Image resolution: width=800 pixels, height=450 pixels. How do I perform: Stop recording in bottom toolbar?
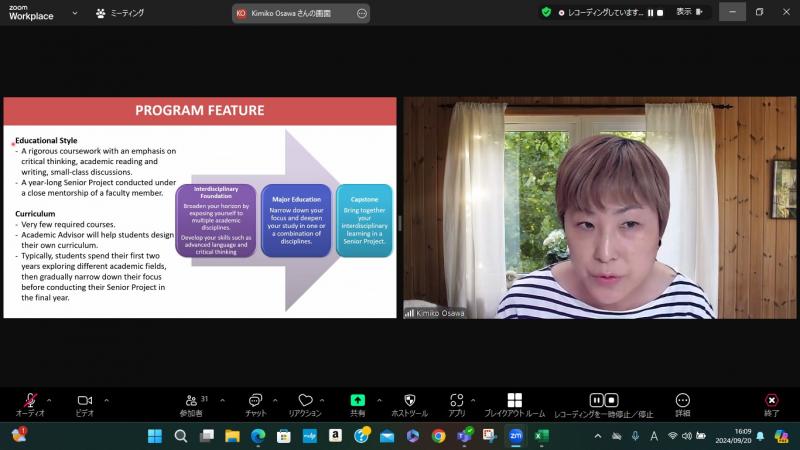pyautogui.click(x=612, y=400)
